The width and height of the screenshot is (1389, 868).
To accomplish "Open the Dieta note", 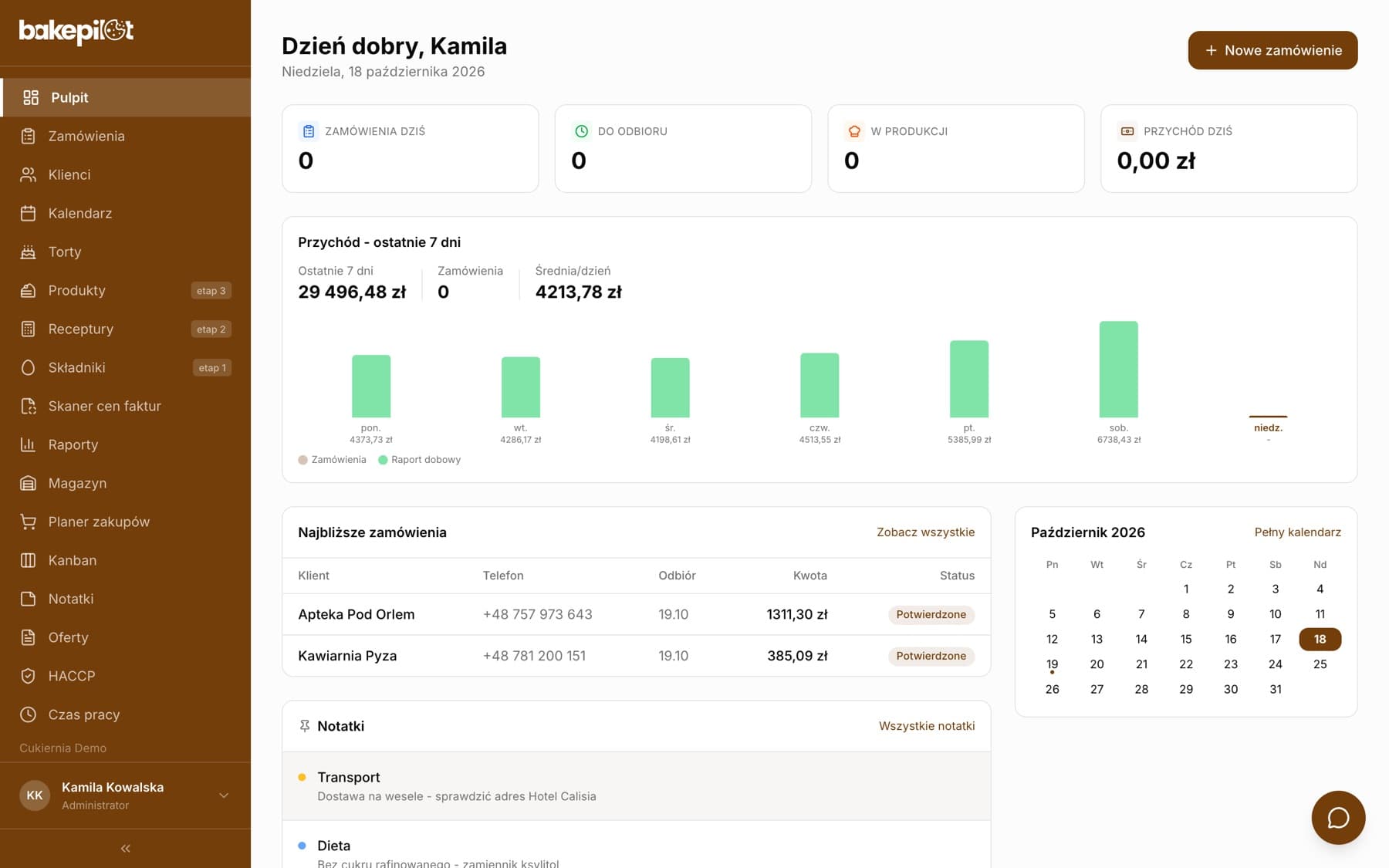I will coord(637,845).
